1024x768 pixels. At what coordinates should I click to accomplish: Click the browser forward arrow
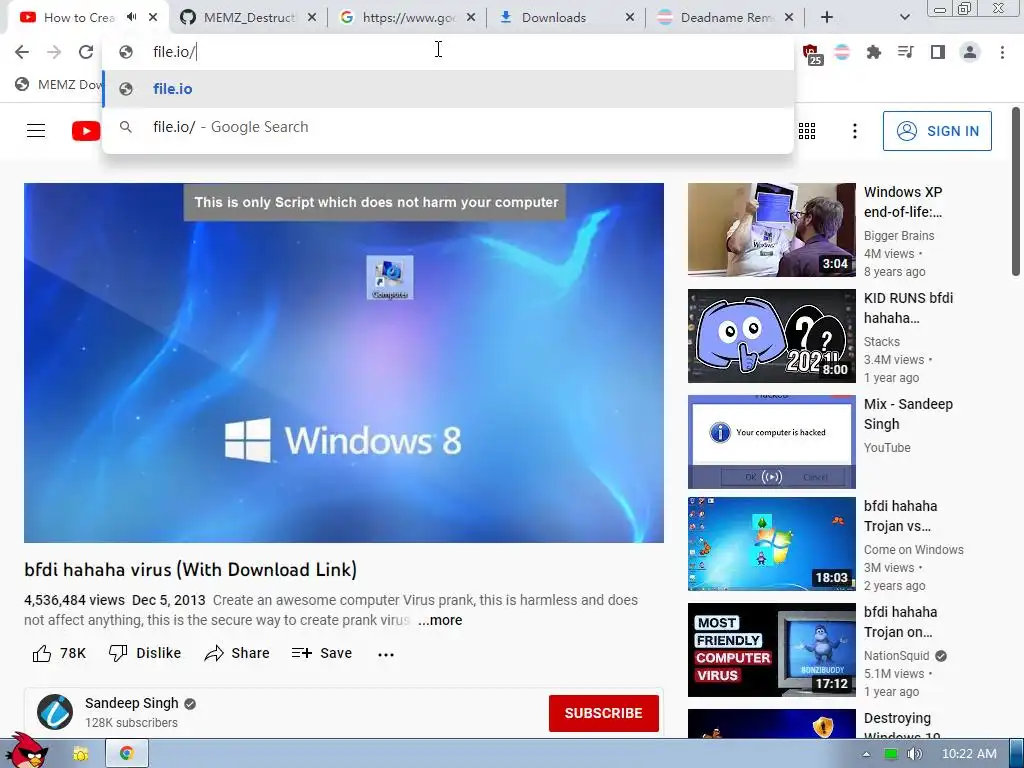pos(54,52)
